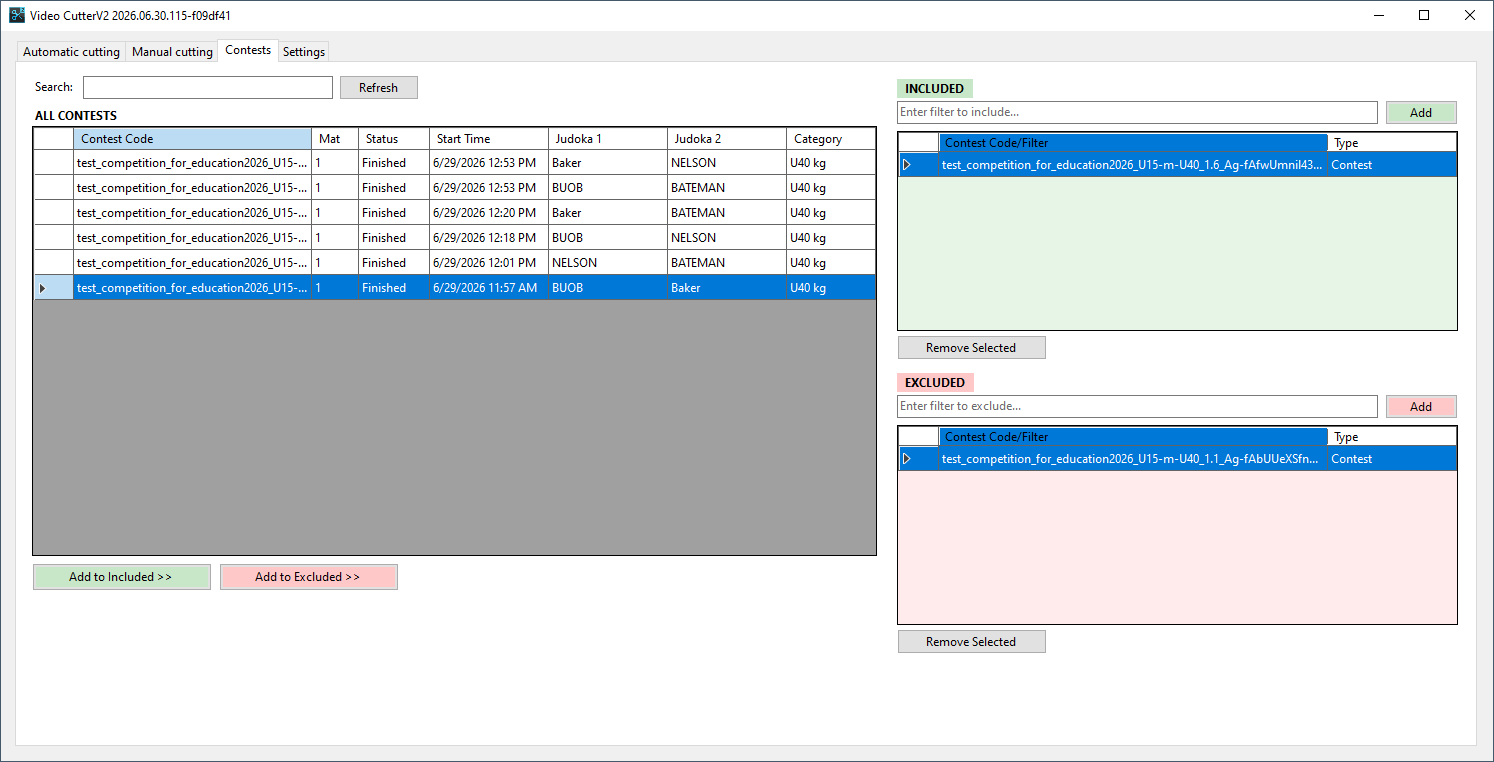This screenshot has width=1494, height=762.
Task: Maximize the Video Cutter window
Action: [1424, 15]
